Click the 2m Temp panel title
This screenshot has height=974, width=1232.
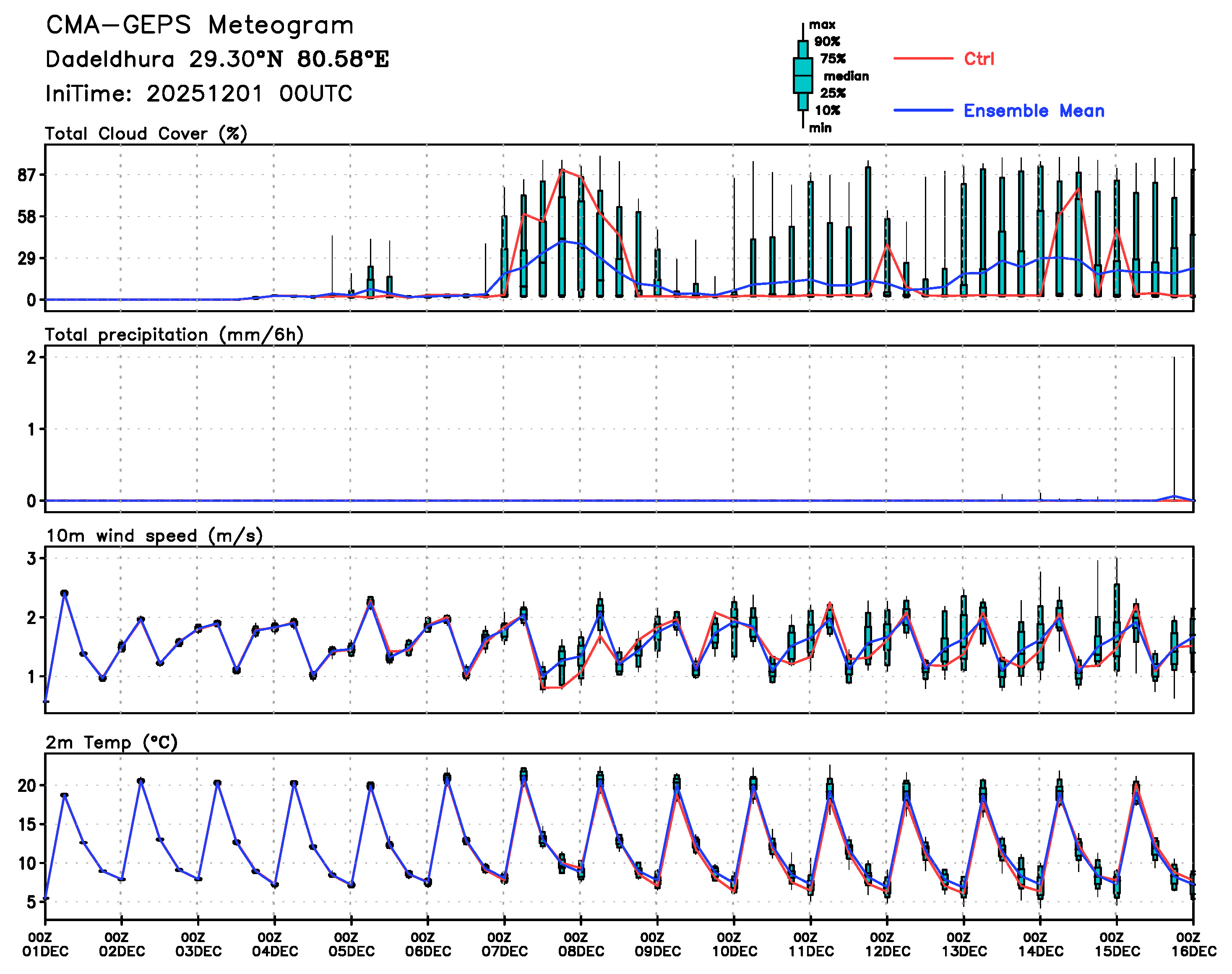point(112,742)
